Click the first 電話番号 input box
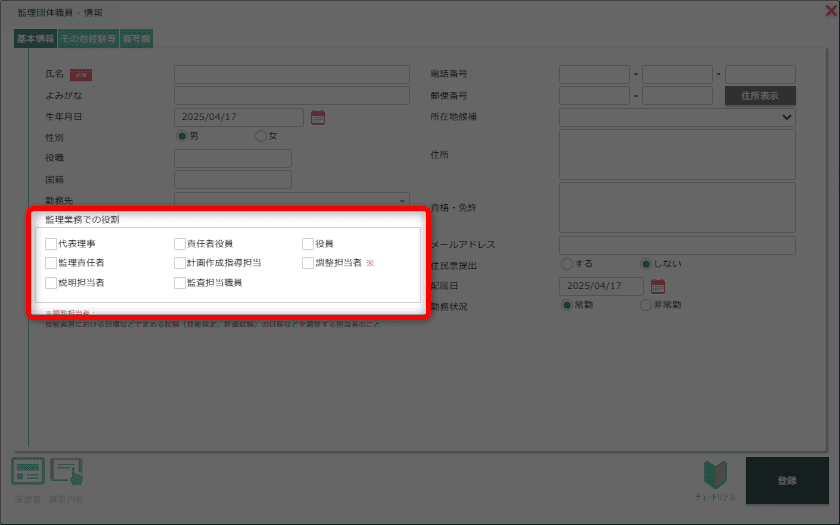The width and height of the screenshot is (840, 525). click(594, 74)
